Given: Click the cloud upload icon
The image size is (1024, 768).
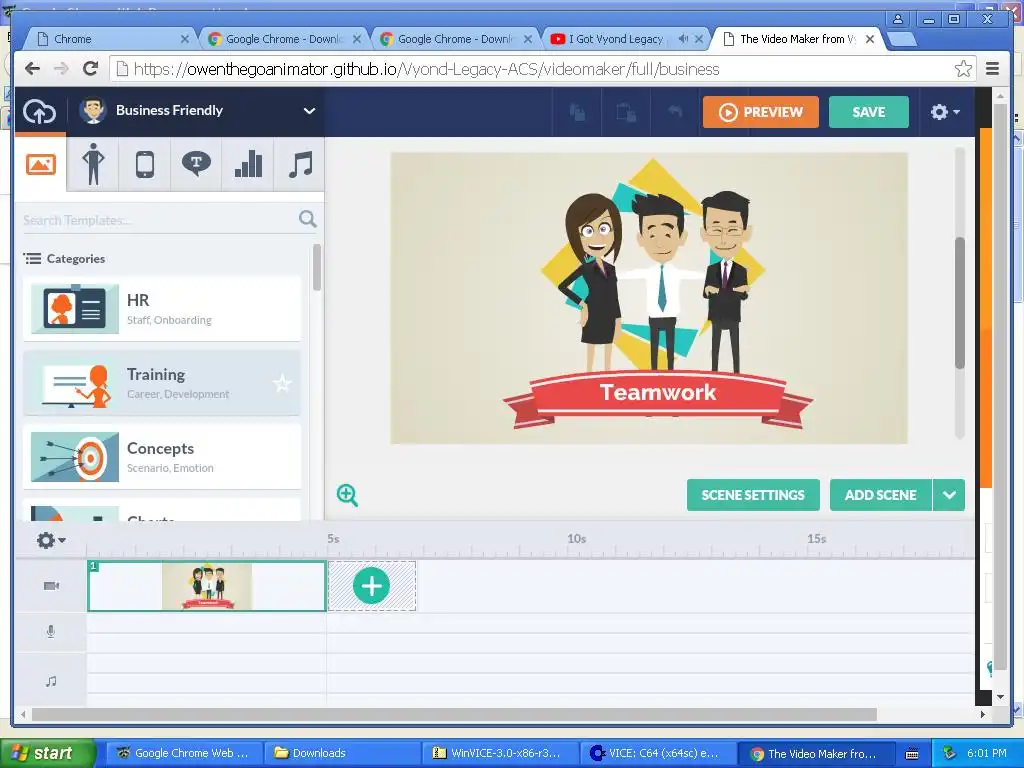Looking at the screenshot, I should point(39,112).
